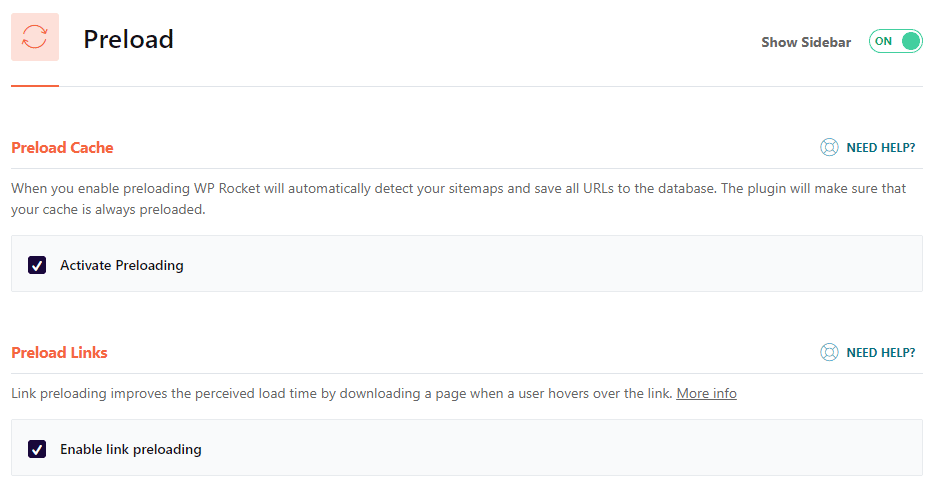Click the orange Preload refresh icon

tap(35, 38)
